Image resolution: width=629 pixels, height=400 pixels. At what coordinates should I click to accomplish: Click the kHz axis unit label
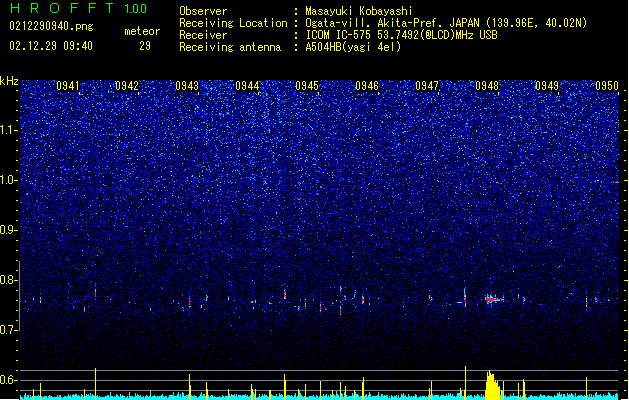tap(9, 81)
